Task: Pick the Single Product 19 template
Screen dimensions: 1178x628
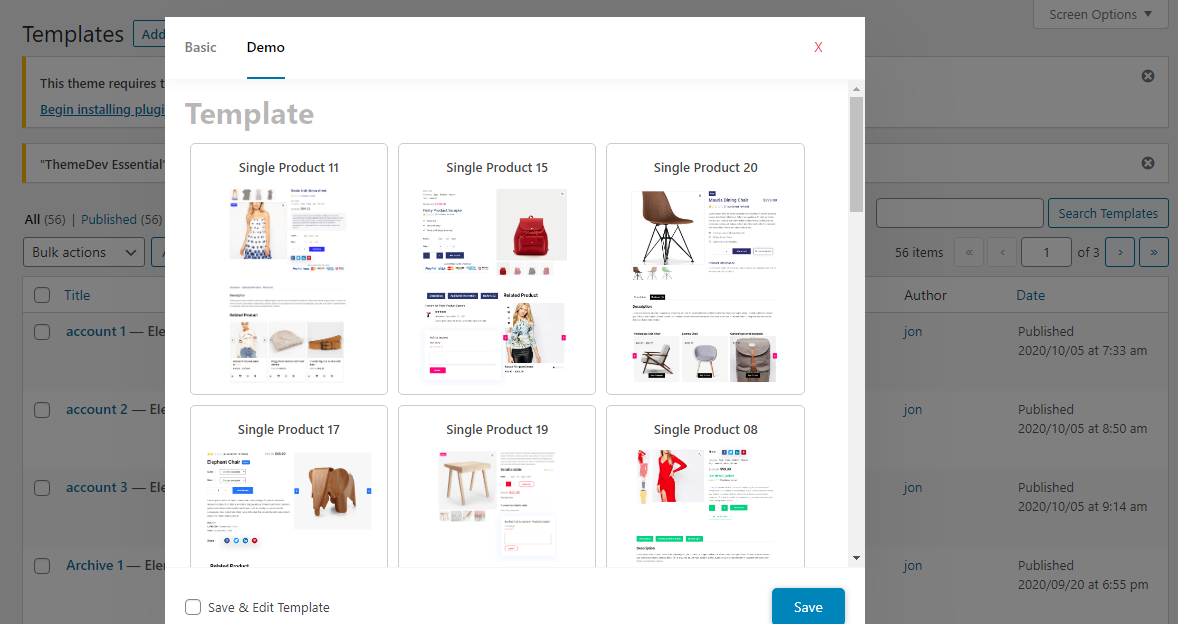Action: coord(497,486)
